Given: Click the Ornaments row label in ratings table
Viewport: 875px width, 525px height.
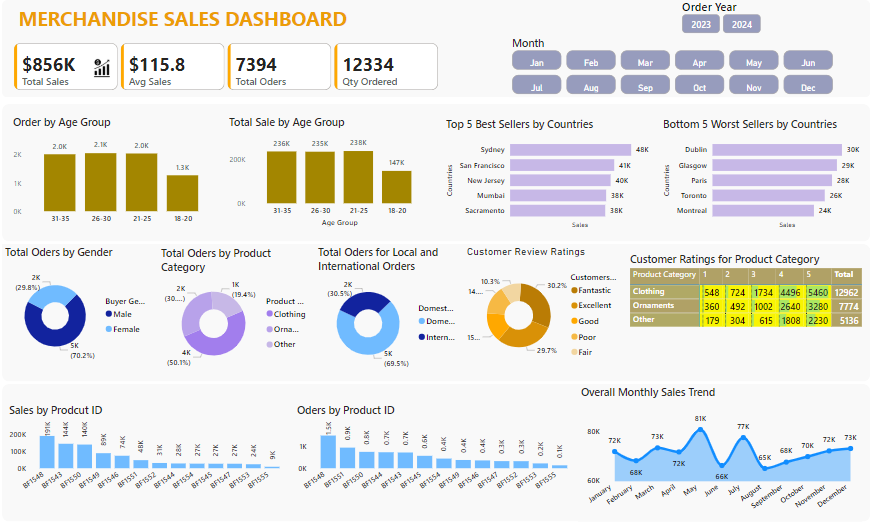Looking at the screenshot, I should coord(653,305).
